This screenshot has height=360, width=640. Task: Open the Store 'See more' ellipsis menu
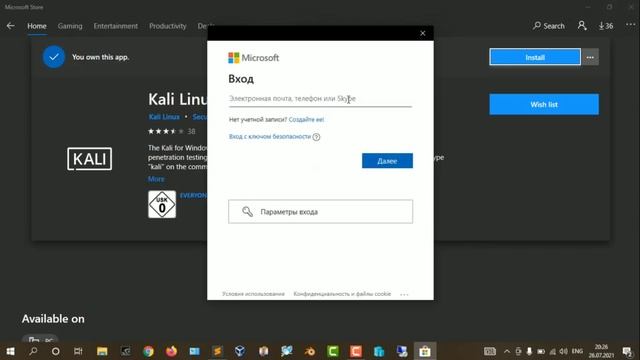[x=631, y=25]
